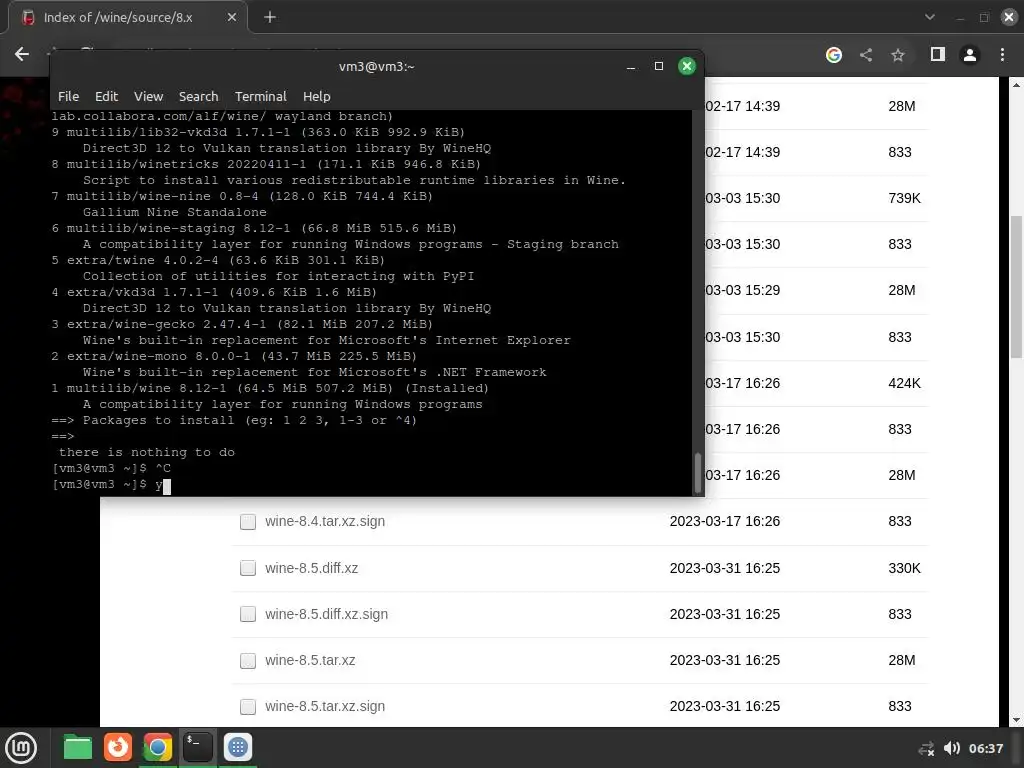Maximize the vm3@vm3 terminal window
Viewport: 1024px width, 768px height.
click(659, 66)
